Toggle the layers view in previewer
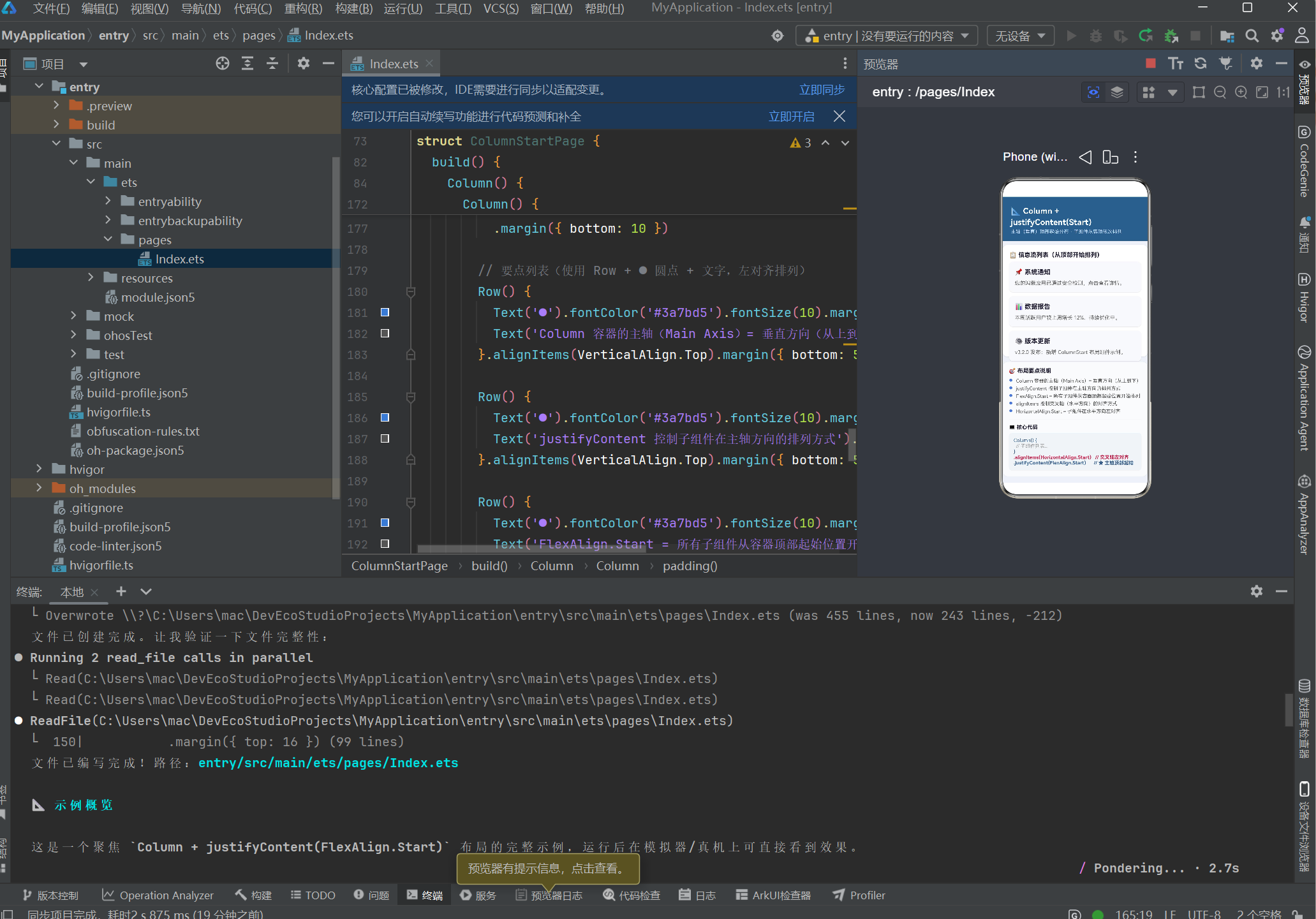Viewport: 1316px width, 919px height. click(1117, 92)
